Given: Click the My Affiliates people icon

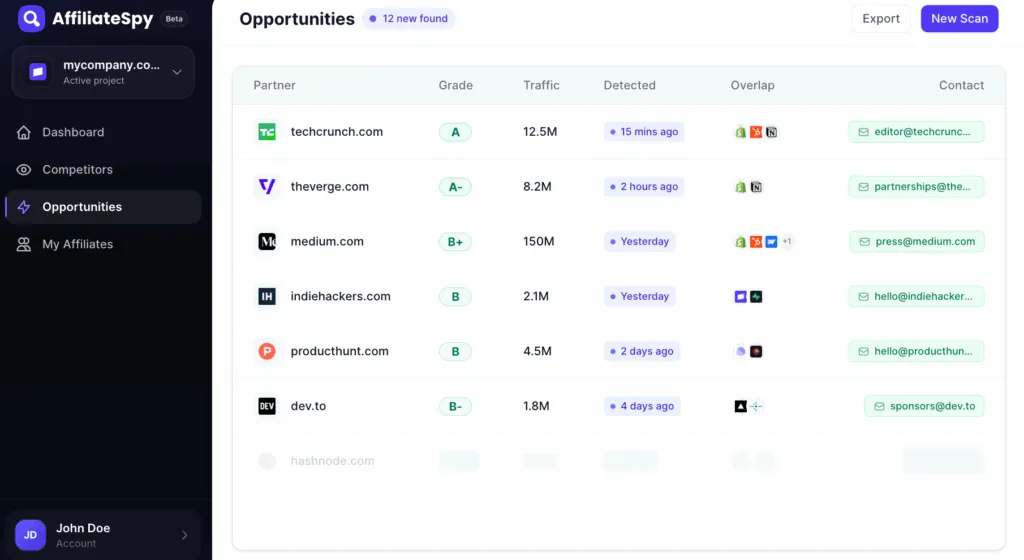Looking at the screenshot, I should click(x=24, y=244).
